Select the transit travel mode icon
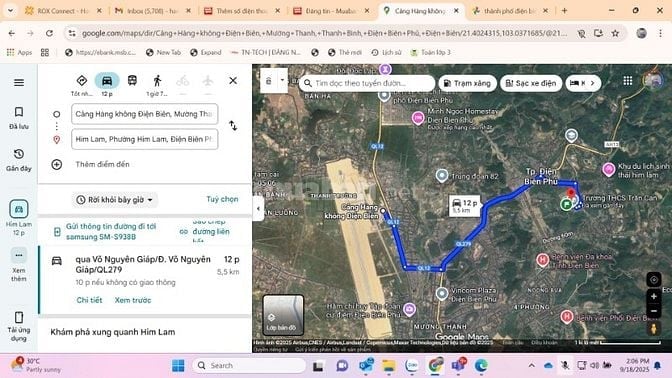The image size is (672, 378). point(132,81)
